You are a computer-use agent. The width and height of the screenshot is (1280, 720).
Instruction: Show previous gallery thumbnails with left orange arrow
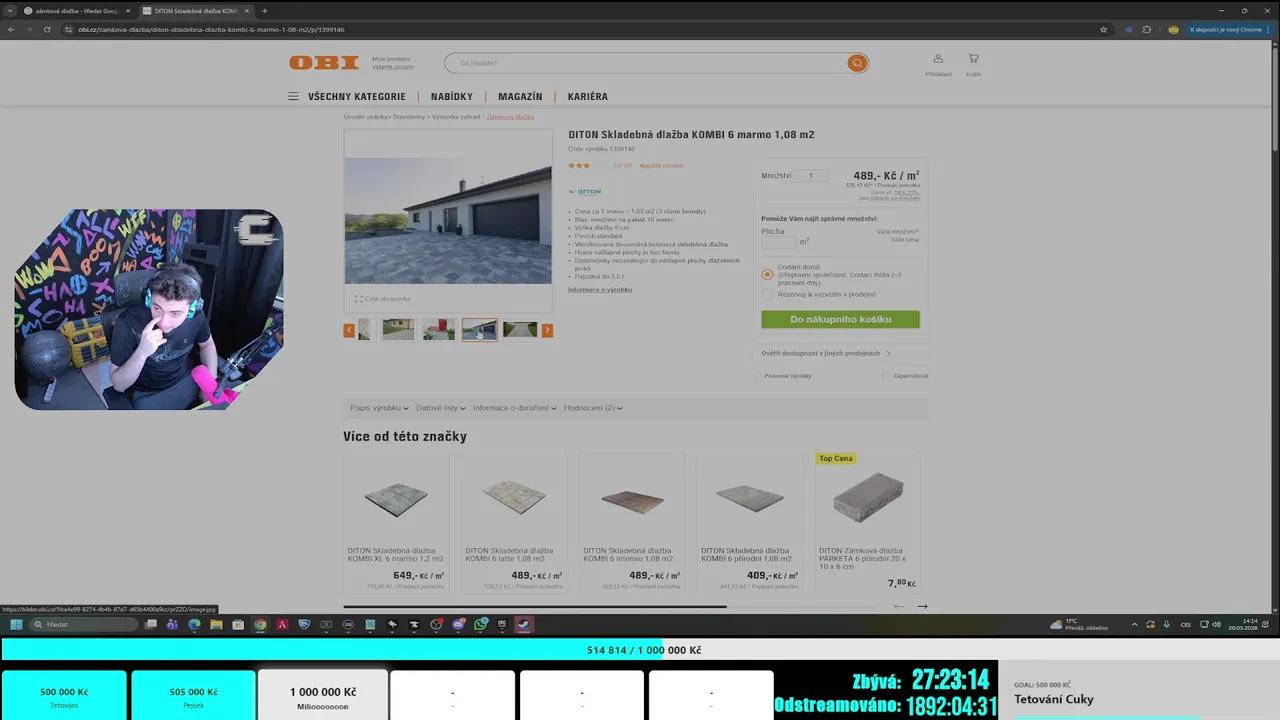(x=349, y=330)
